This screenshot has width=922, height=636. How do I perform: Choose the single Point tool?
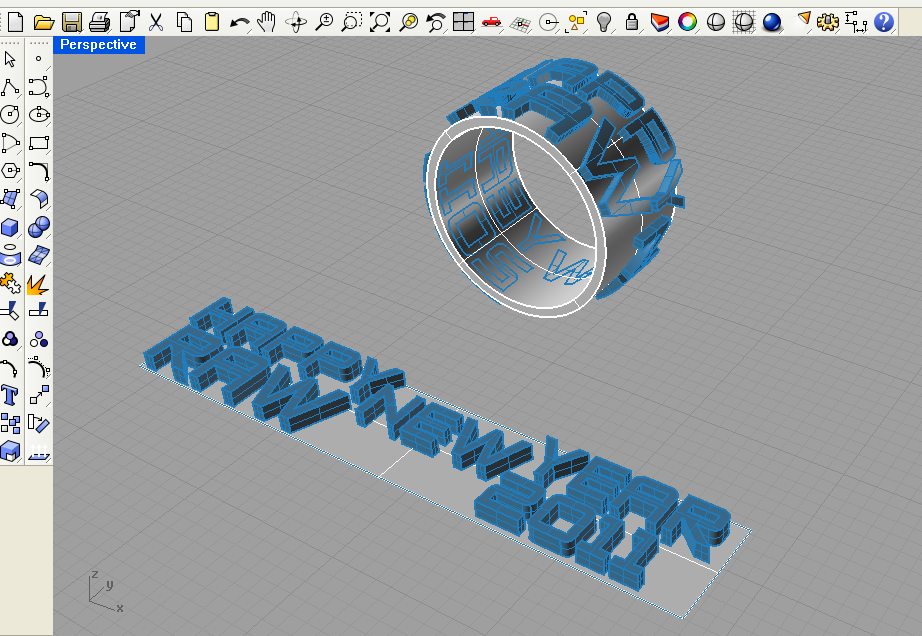pyautogui.click(x=39, y=59)
